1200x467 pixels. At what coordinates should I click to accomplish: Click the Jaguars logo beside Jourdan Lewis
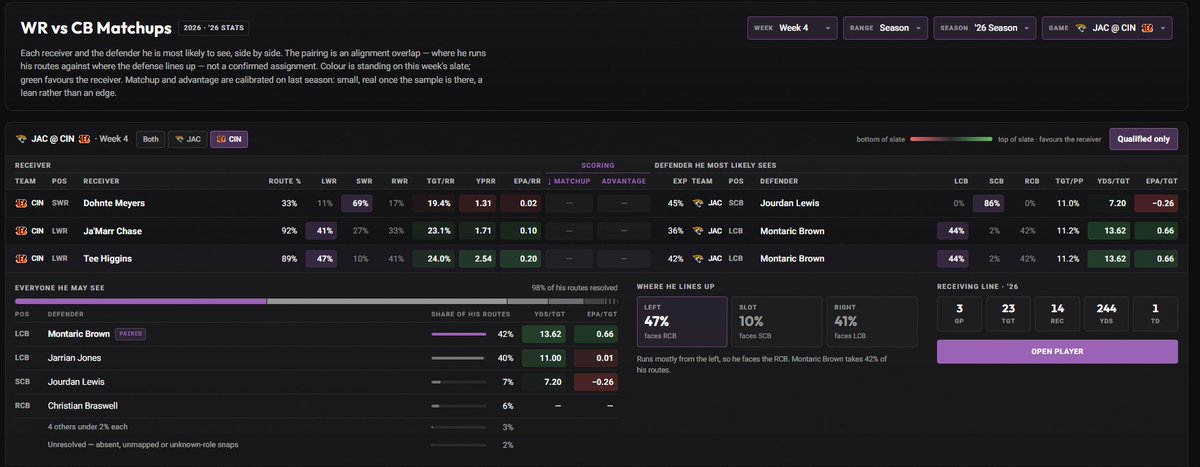point(697,203)
